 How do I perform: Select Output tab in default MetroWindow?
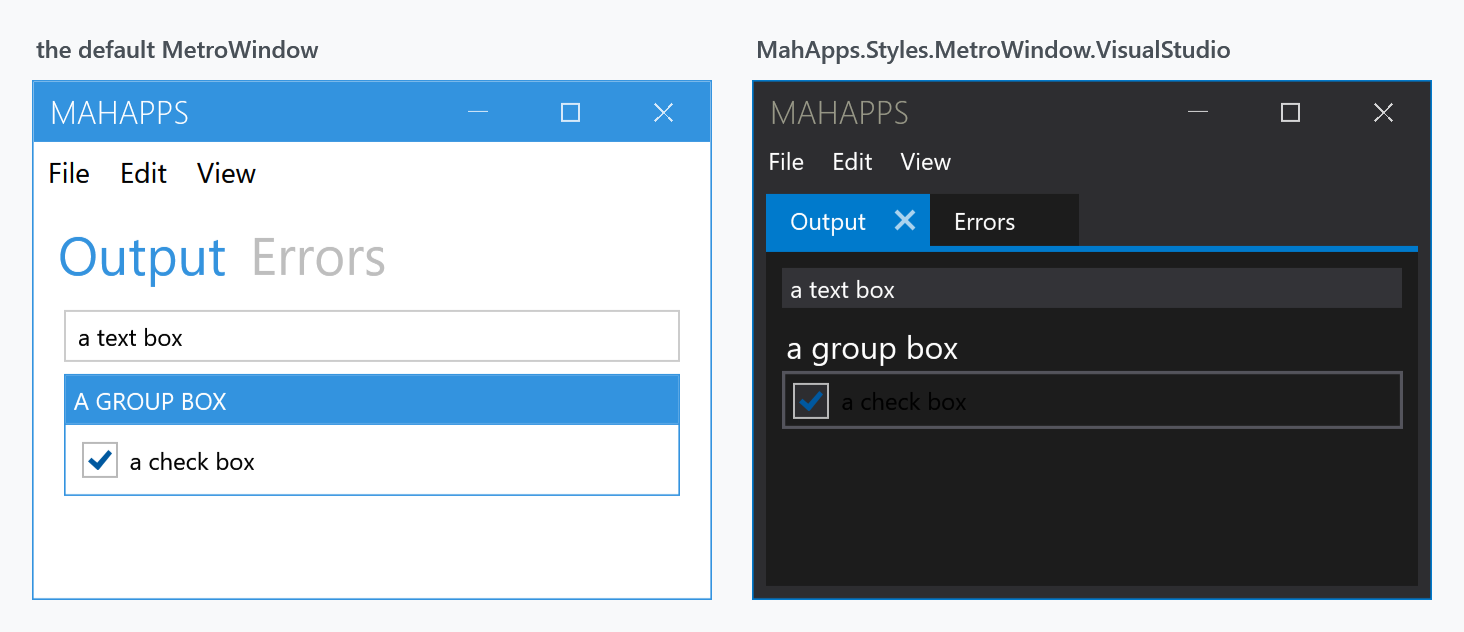tap(142, 258)
